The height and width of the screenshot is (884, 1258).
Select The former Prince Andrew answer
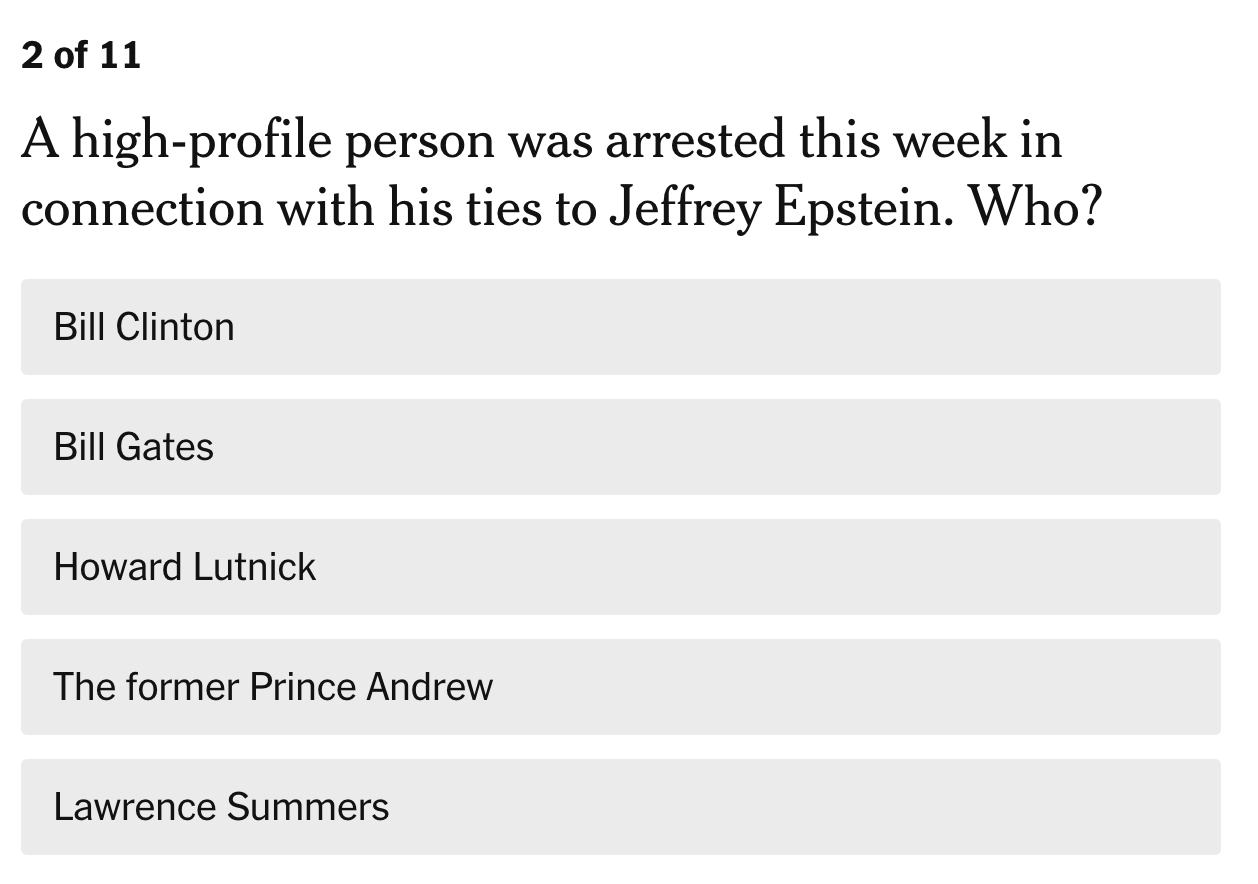click(620, 687)
